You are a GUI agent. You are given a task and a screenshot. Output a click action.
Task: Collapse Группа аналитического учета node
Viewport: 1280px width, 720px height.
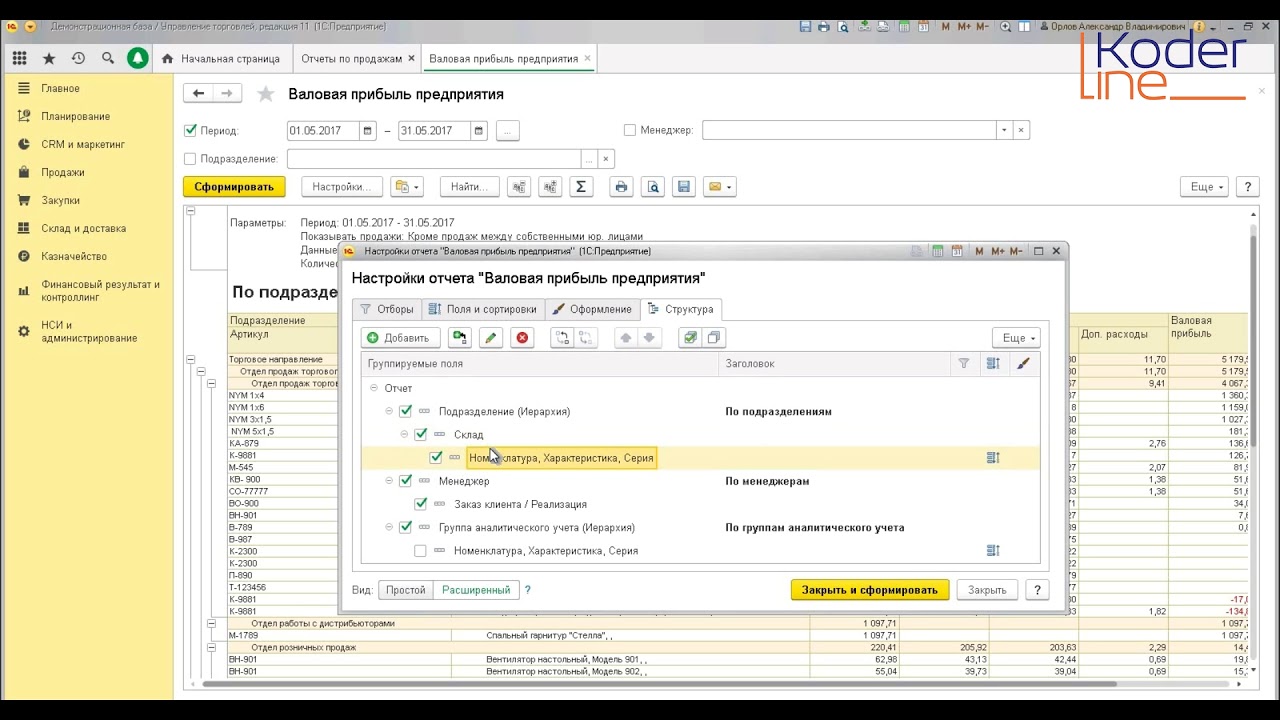(389, 527)
